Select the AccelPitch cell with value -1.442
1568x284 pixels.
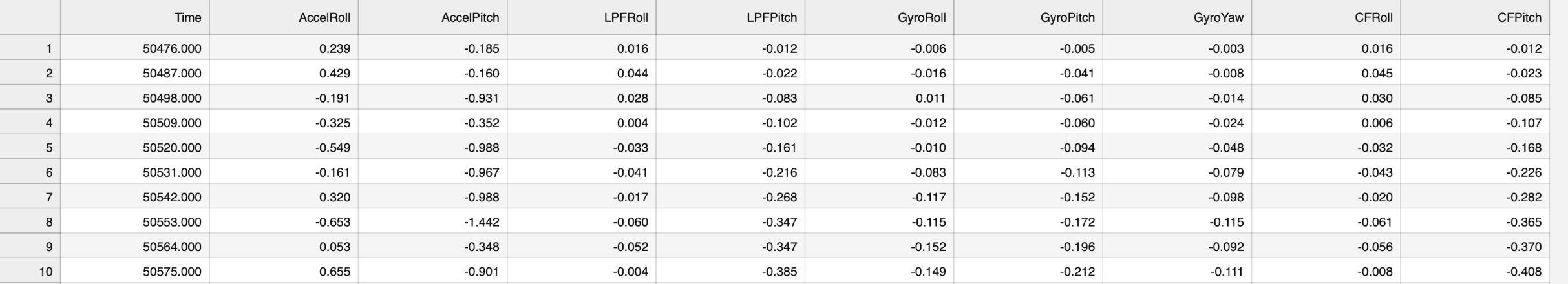pyautogui.click(x=432, y=222)
